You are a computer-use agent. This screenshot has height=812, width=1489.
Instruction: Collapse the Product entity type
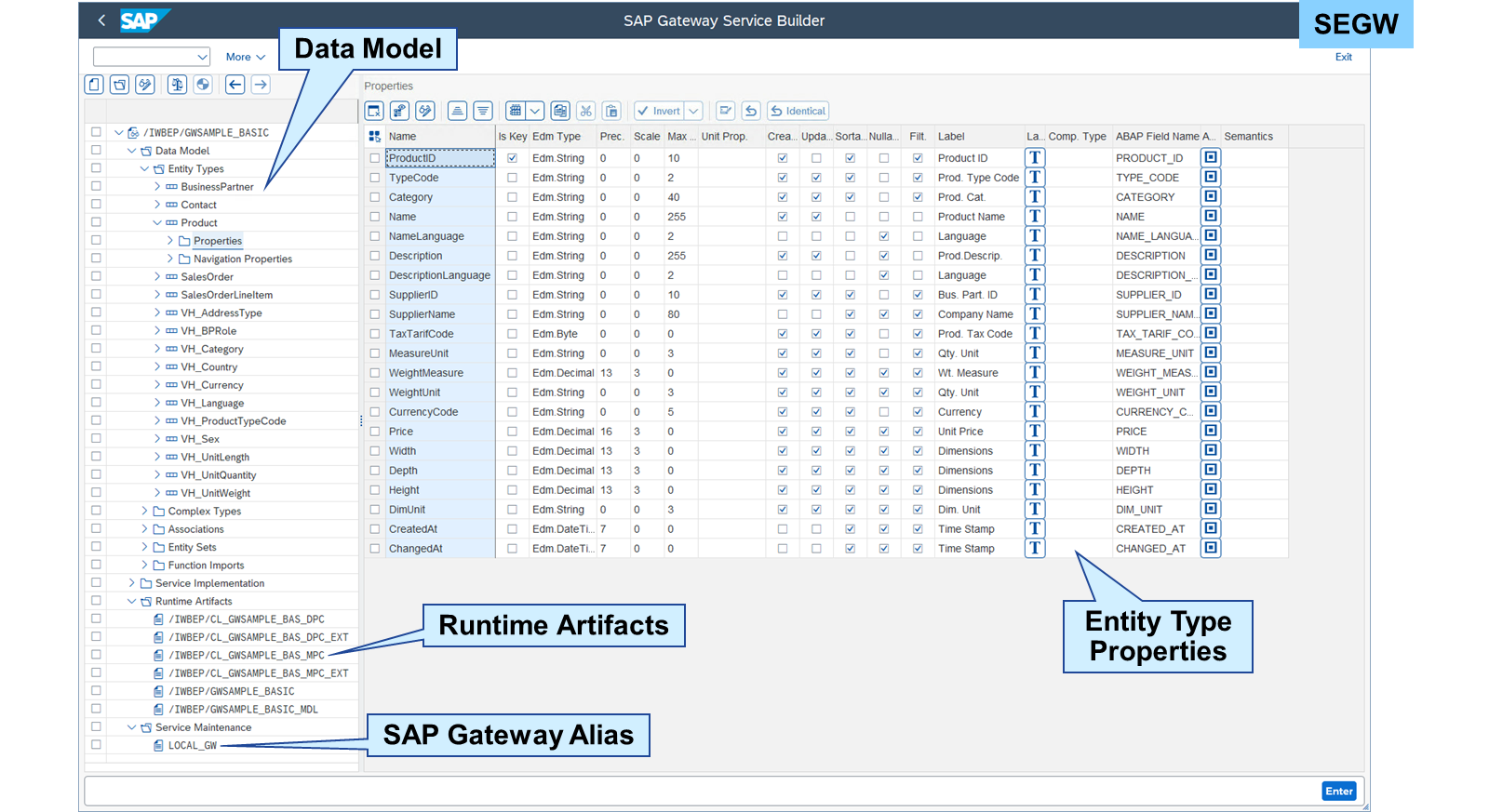(x=157, y=222)
